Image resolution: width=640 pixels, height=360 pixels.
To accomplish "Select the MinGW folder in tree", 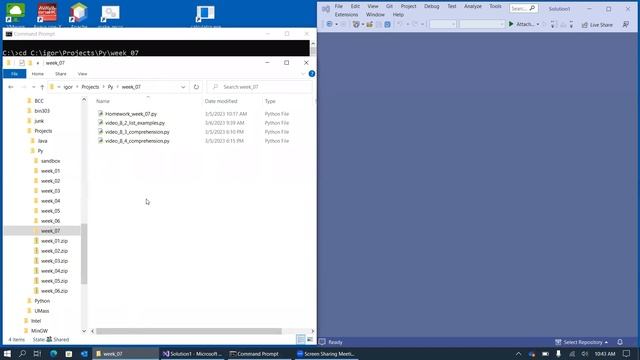I will (x=39, y=331).
